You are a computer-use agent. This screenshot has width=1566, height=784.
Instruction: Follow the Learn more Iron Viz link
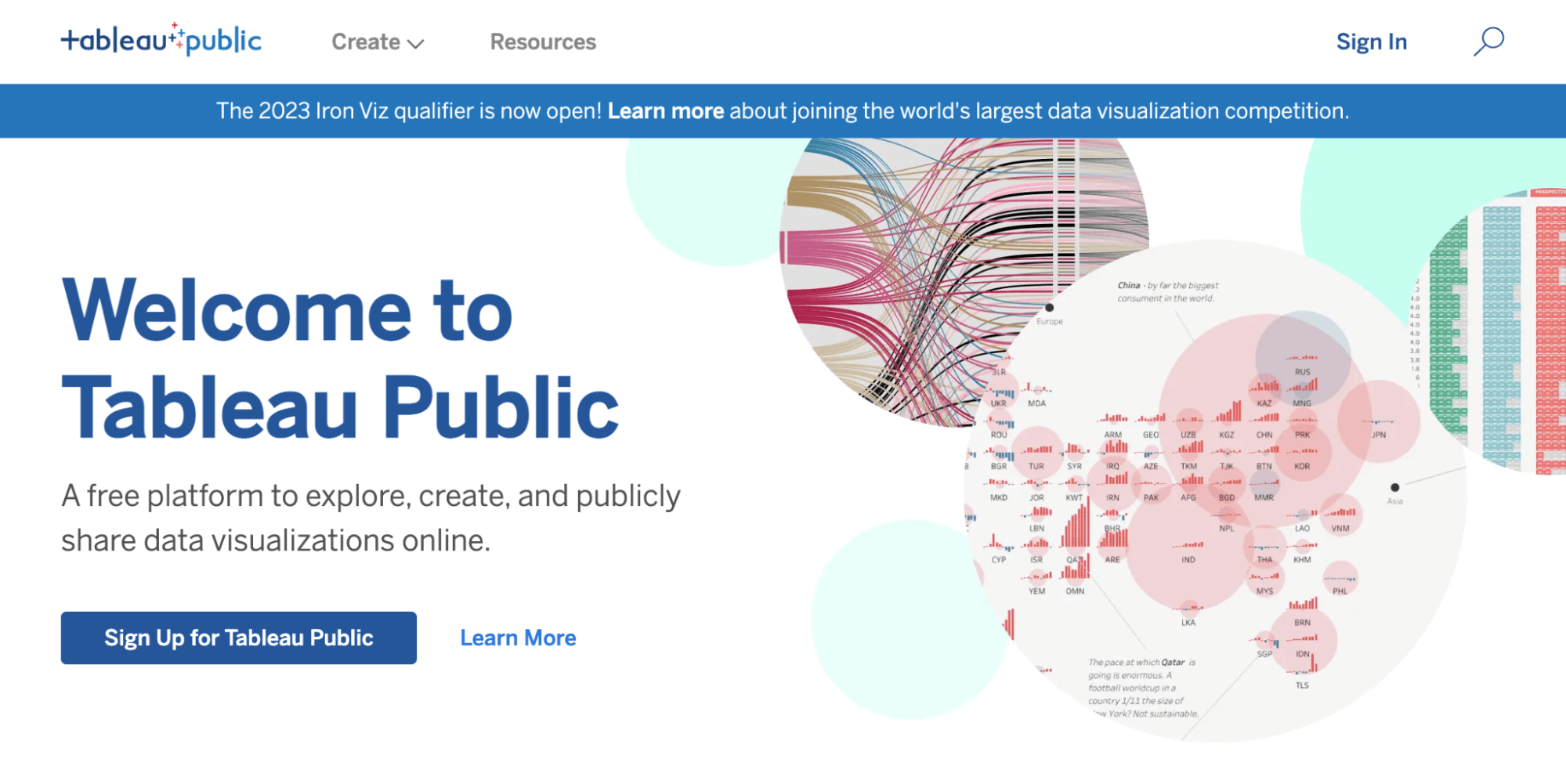coord(666,111)
